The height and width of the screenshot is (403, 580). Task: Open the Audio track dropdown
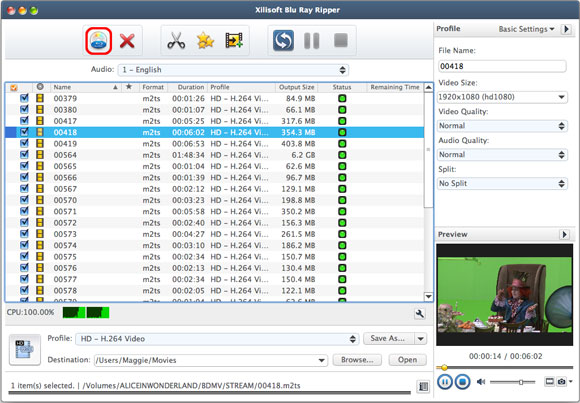pyautogui.click(x=233, y=70)
